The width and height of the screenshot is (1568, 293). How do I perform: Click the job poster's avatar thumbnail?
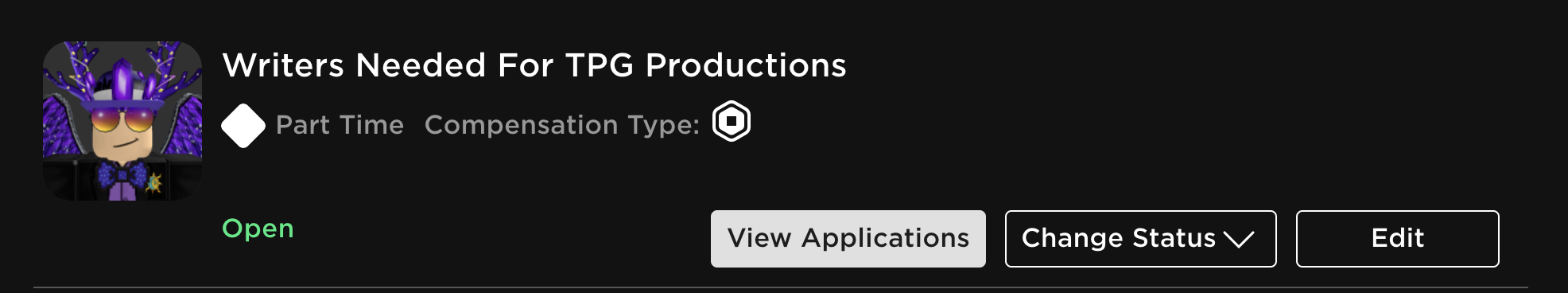[122, 121]
